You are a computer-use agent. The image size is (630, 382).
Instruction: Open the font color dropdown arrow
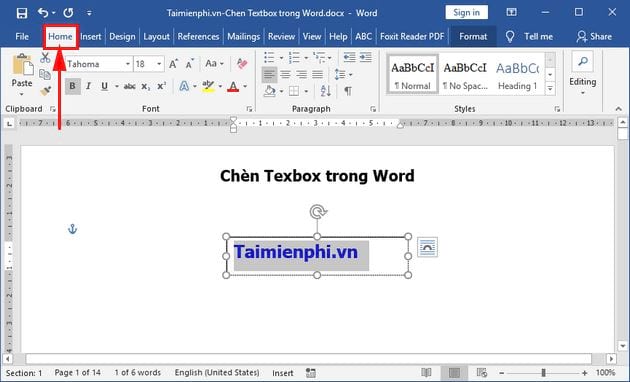pos(245,86)
